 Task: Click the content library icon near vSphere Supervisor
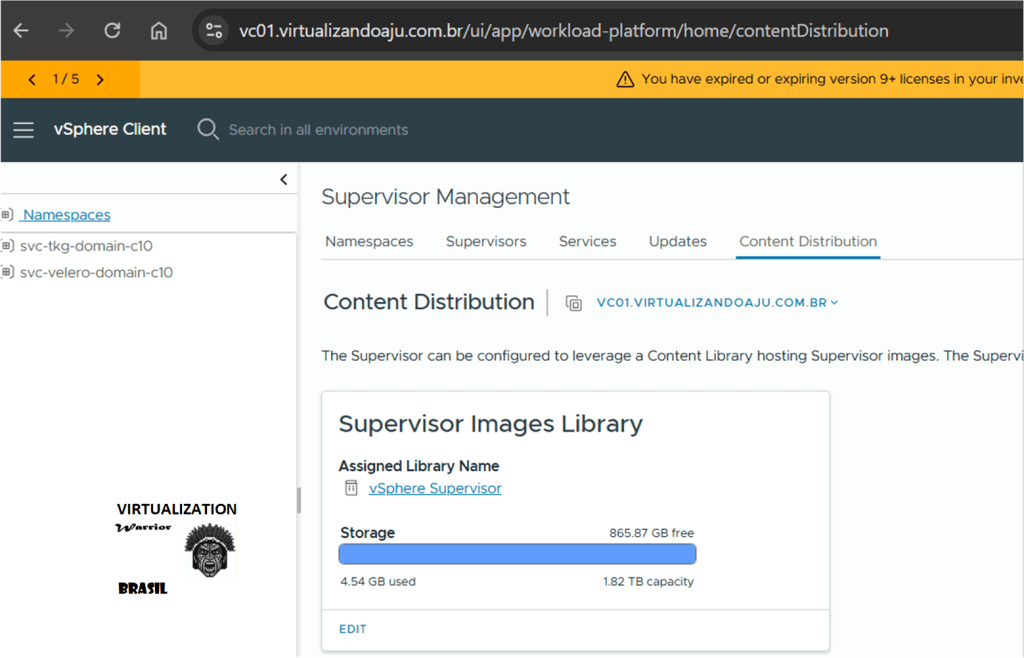(351, 488)
